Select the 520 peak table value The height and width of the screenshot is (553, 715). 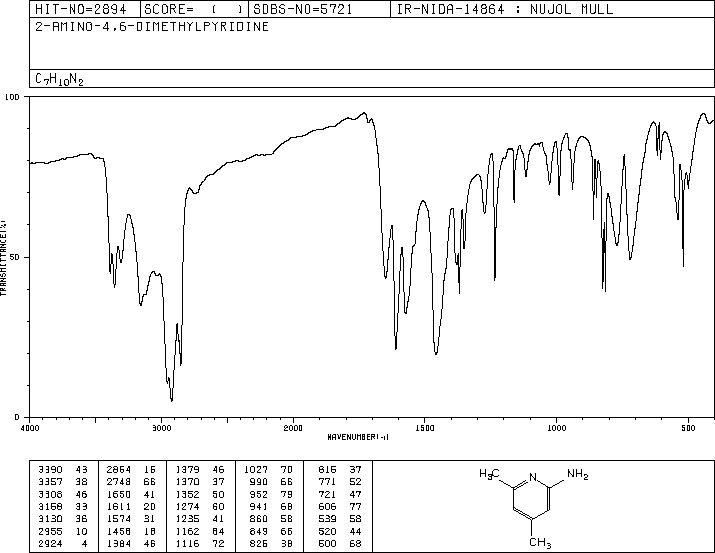click(327, 531)
